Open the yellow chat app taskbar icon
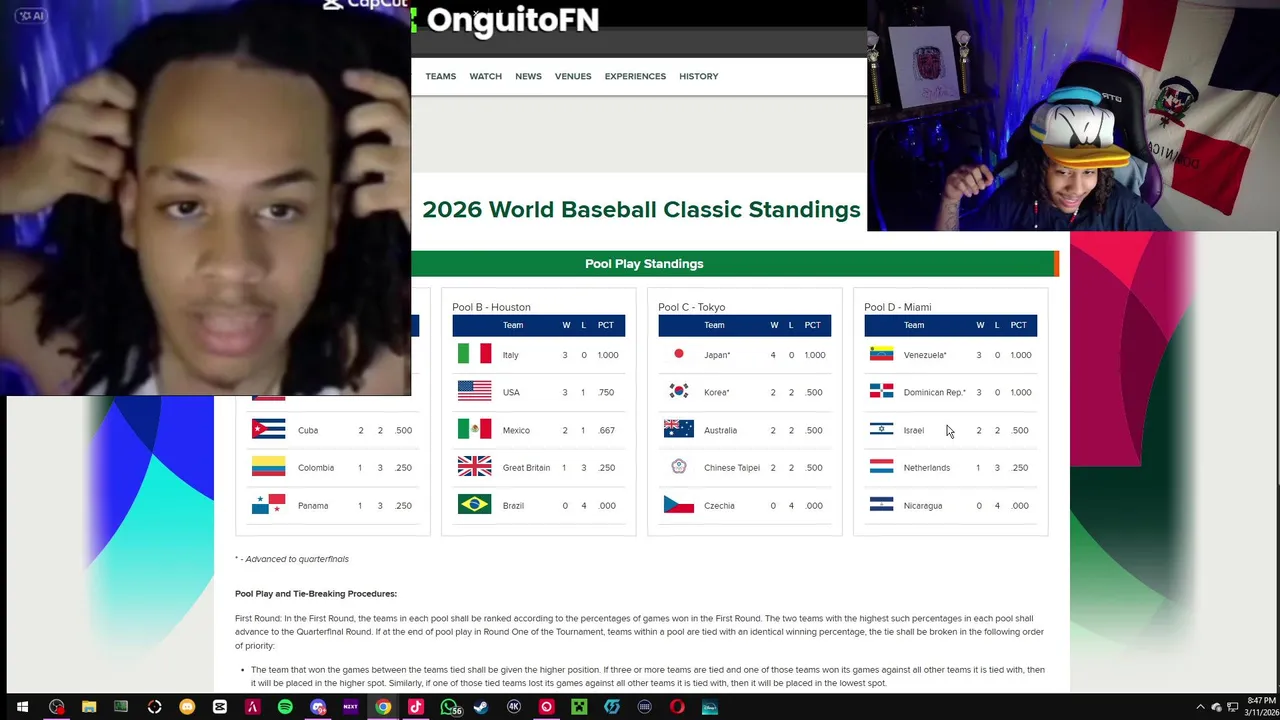Viewport: 1280px width, 720px height. point(187,707)
